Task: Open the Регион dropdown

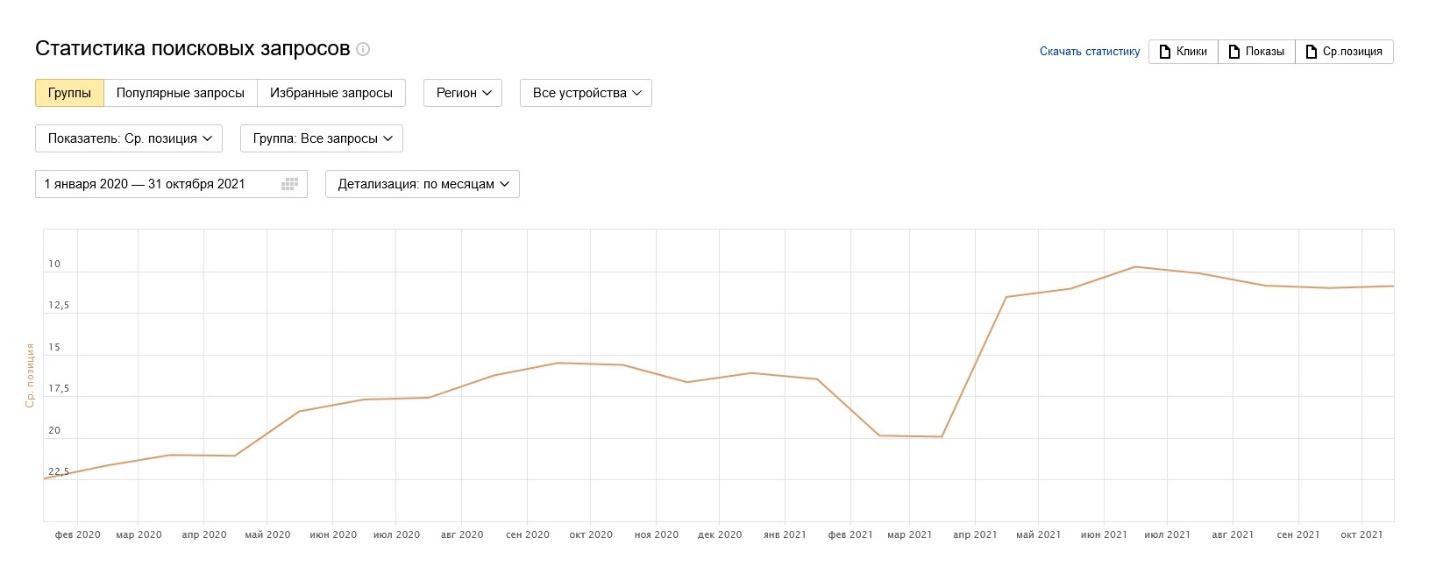Action: 463,93
